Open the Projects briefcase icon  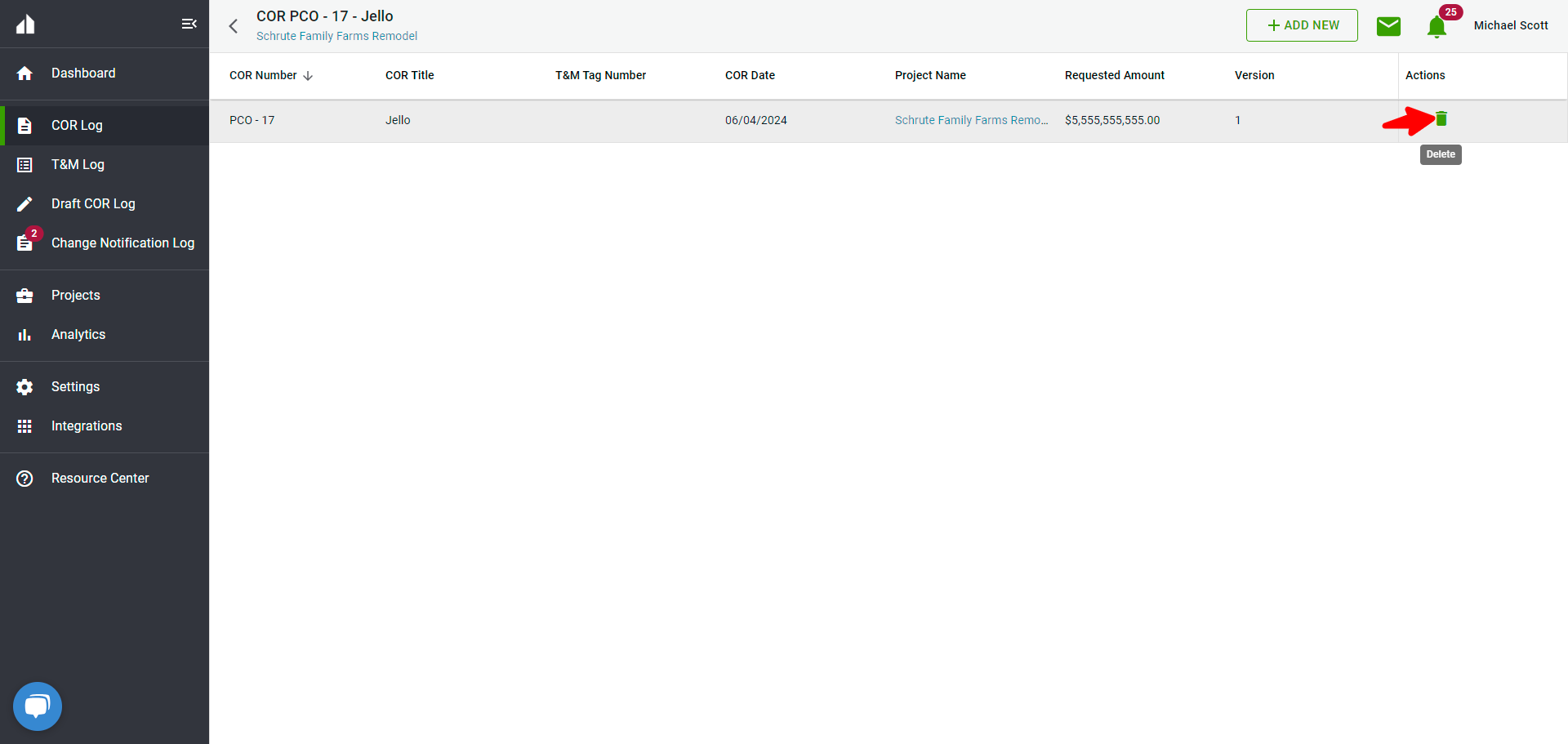pos(25,295)
